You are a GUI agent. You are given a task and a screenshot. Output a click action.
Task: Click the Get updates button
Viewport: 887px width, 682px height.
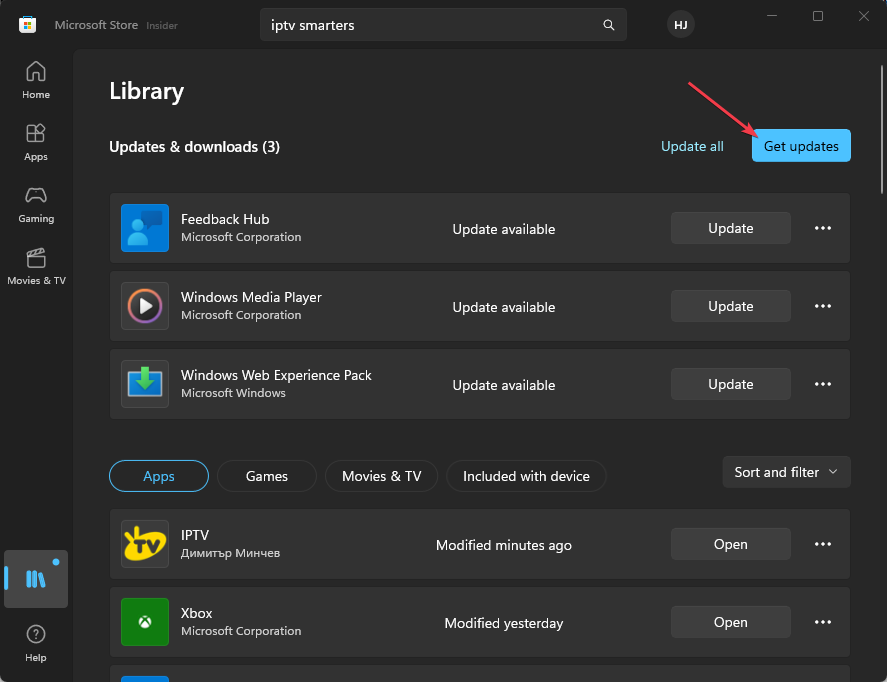801,146
